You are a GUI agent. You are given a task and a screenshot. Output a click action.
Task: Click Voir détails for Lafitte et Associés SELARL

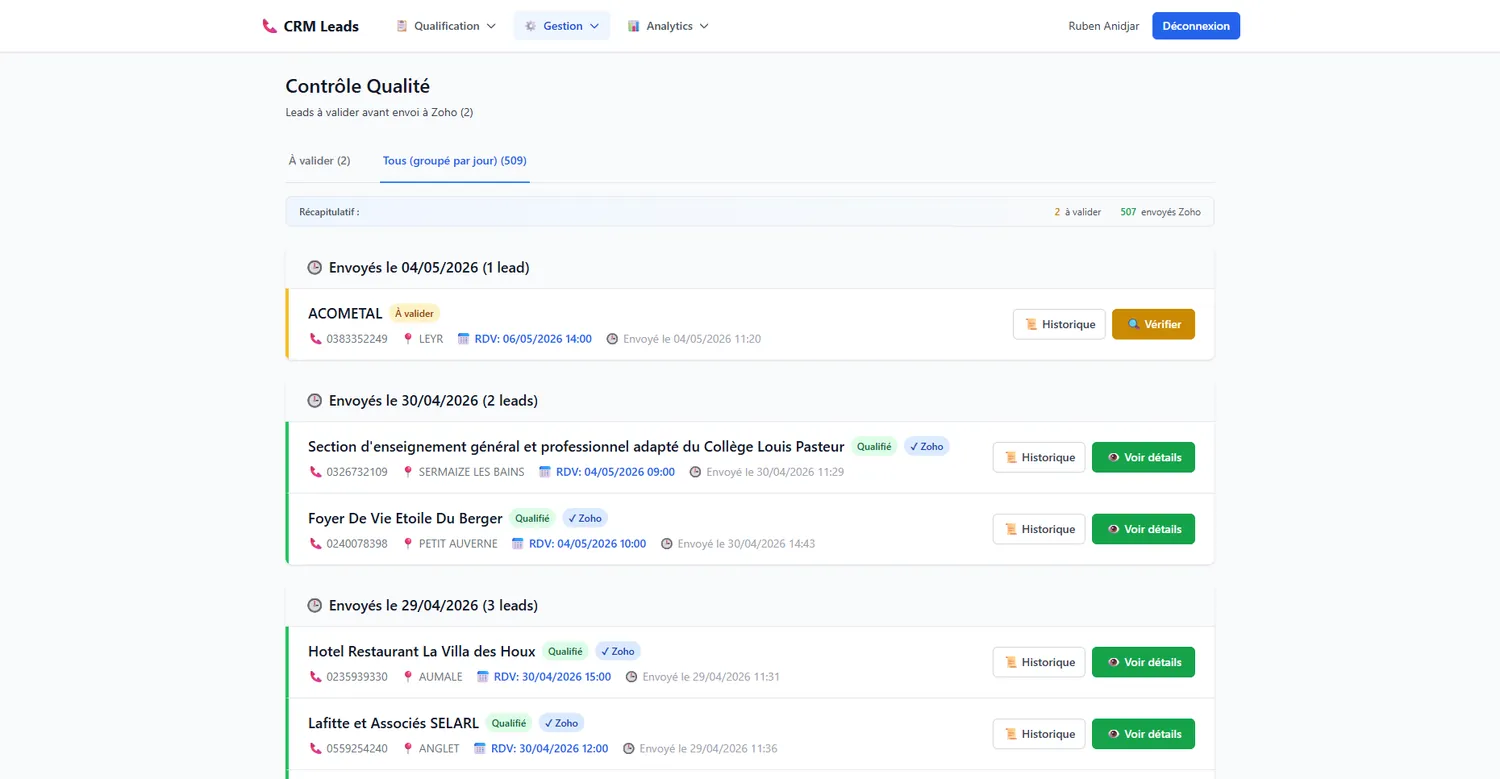(1143, 734)
